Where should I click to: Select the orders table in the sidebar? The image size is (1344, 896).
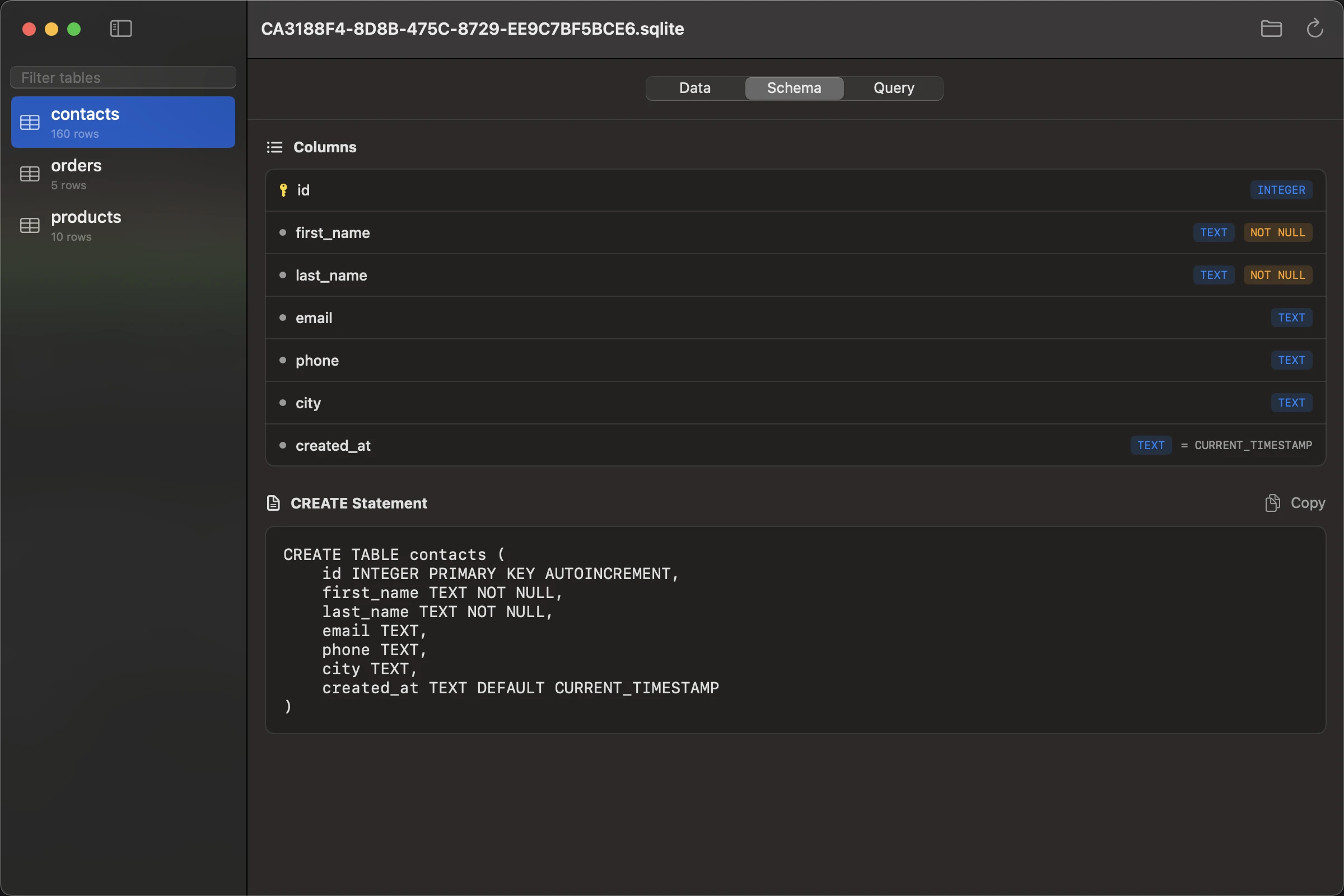coord(122,174)
